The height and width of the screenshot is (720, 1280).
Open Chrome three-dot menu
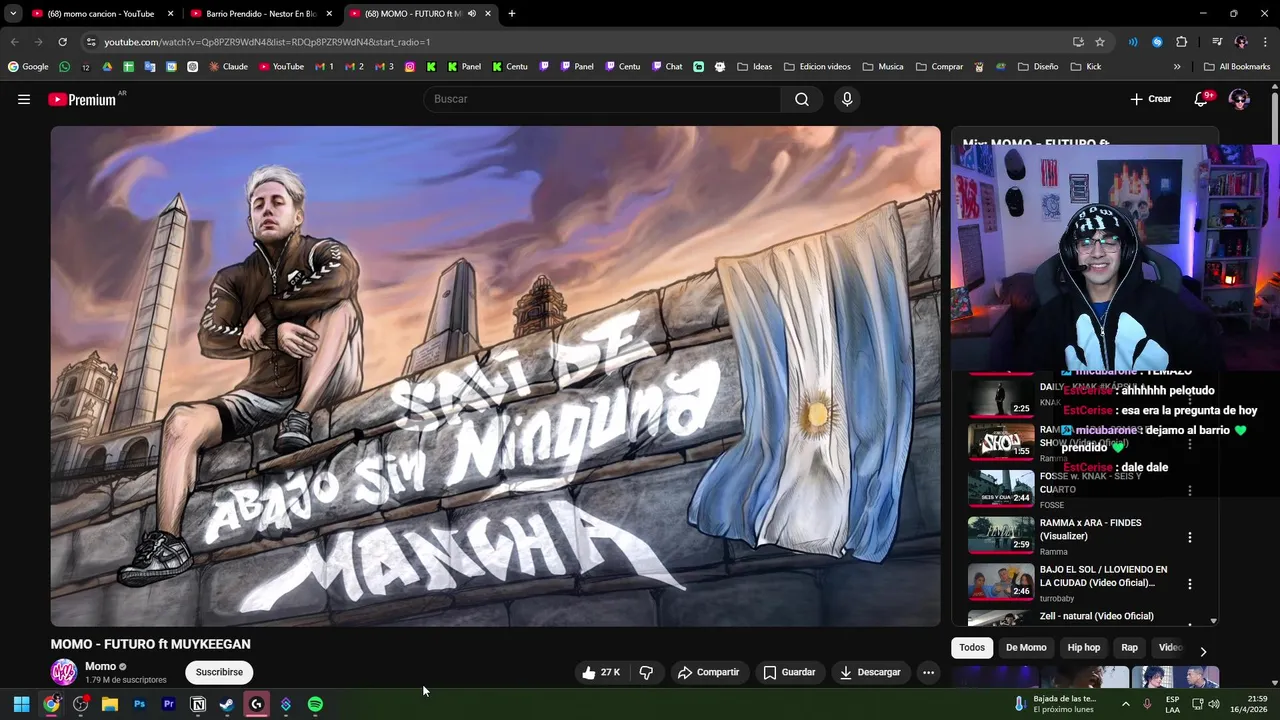pos(1265,42)
